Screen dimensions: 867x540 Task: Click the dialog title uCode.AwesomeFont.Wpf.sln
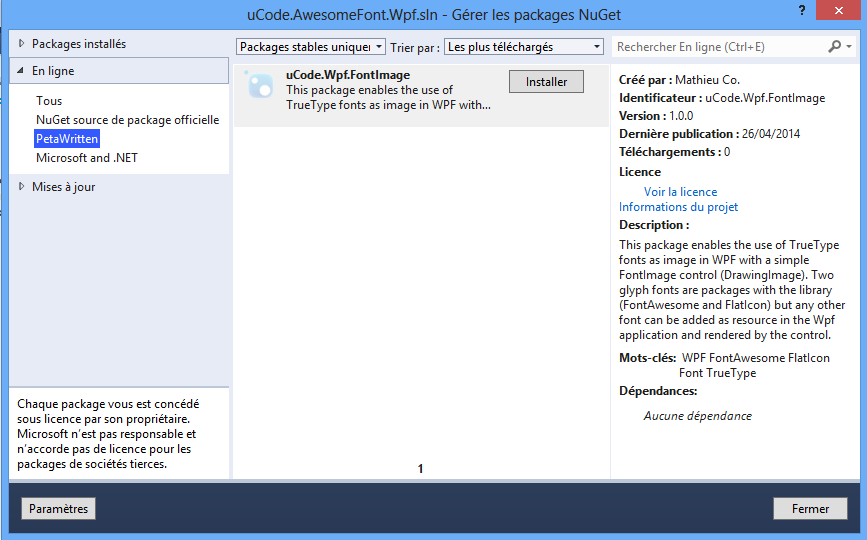click(343, 15)
